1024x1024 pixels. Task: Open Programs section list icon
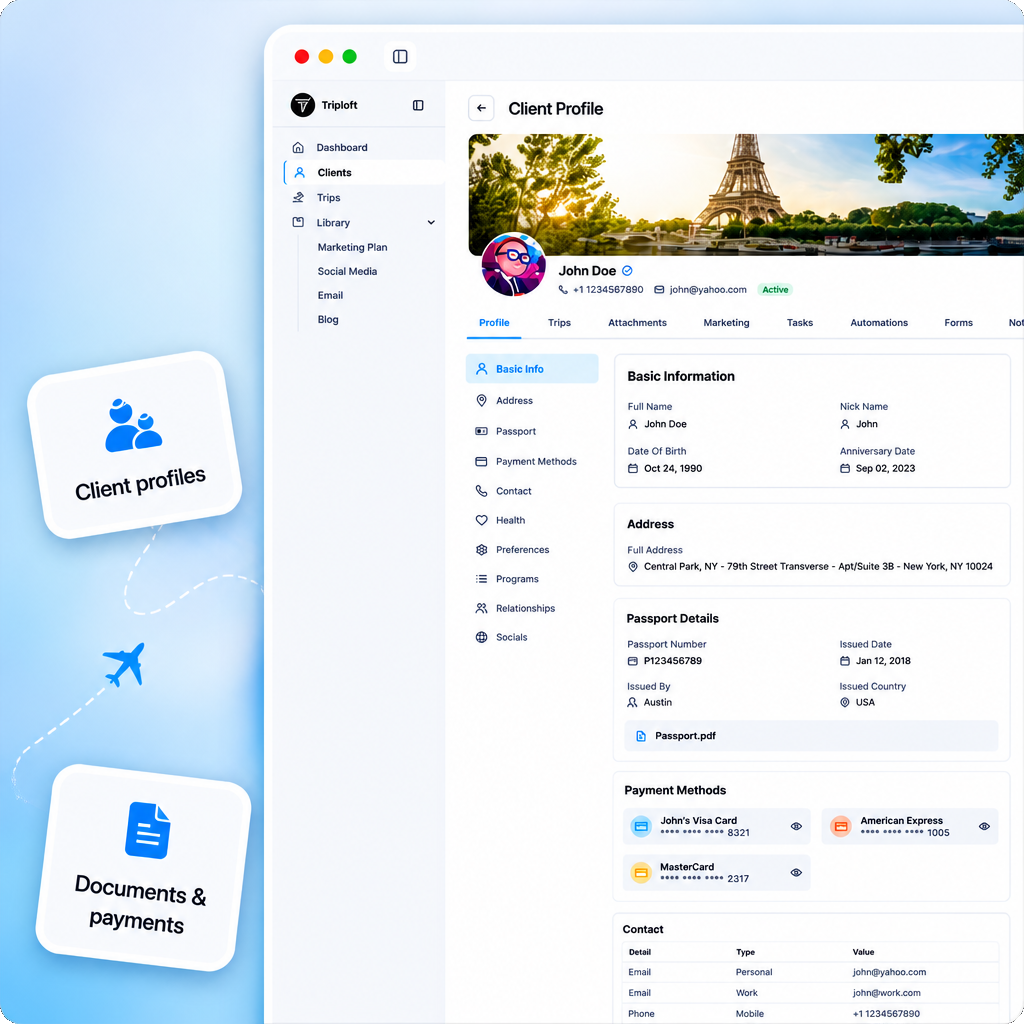pyautogui.click(x=481, y=579)
